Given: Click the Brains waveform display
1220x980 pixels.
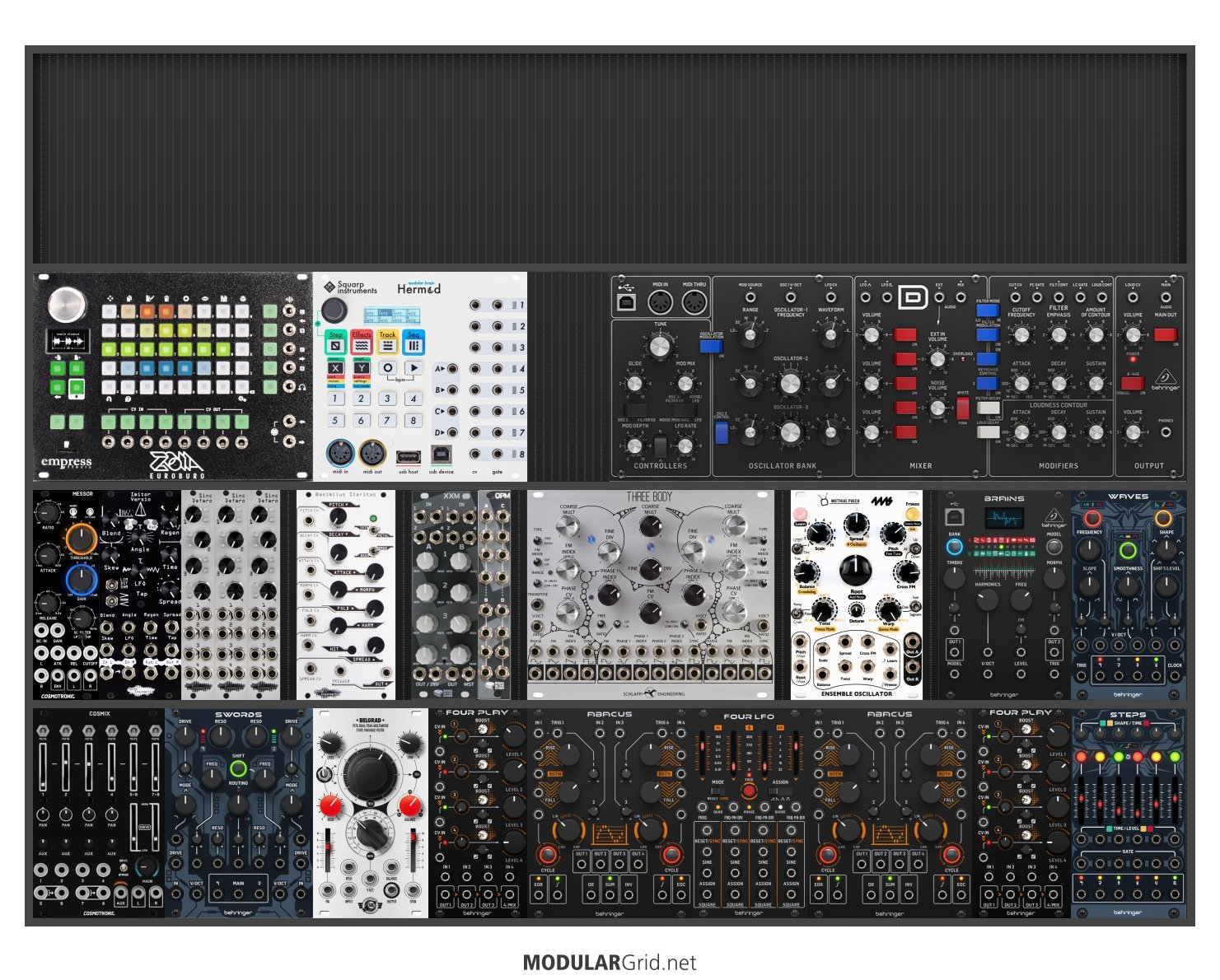Looking at the screenshot, I should pos(1003,518).
